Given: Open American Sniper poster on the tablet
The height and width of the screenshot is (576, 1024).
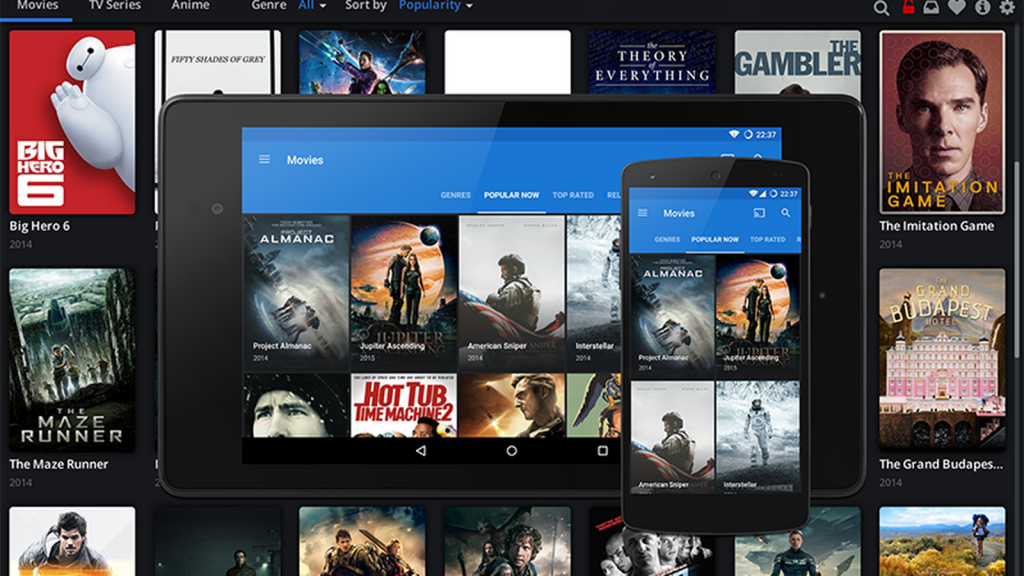Looking at the screenshot, I should (511, 293).
